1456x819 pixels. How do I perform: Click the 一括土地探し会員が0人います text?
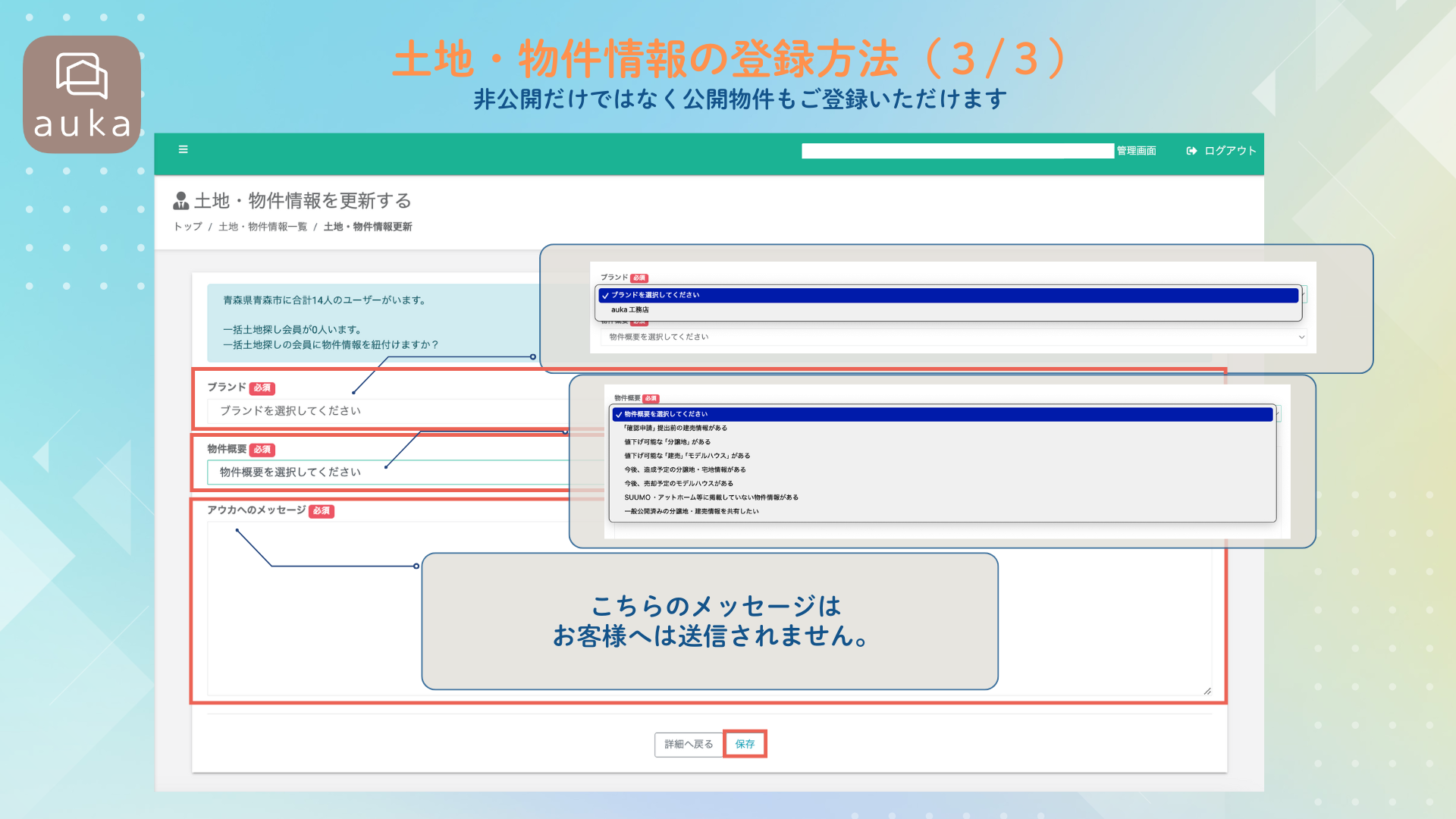click(x=292, y=330)
